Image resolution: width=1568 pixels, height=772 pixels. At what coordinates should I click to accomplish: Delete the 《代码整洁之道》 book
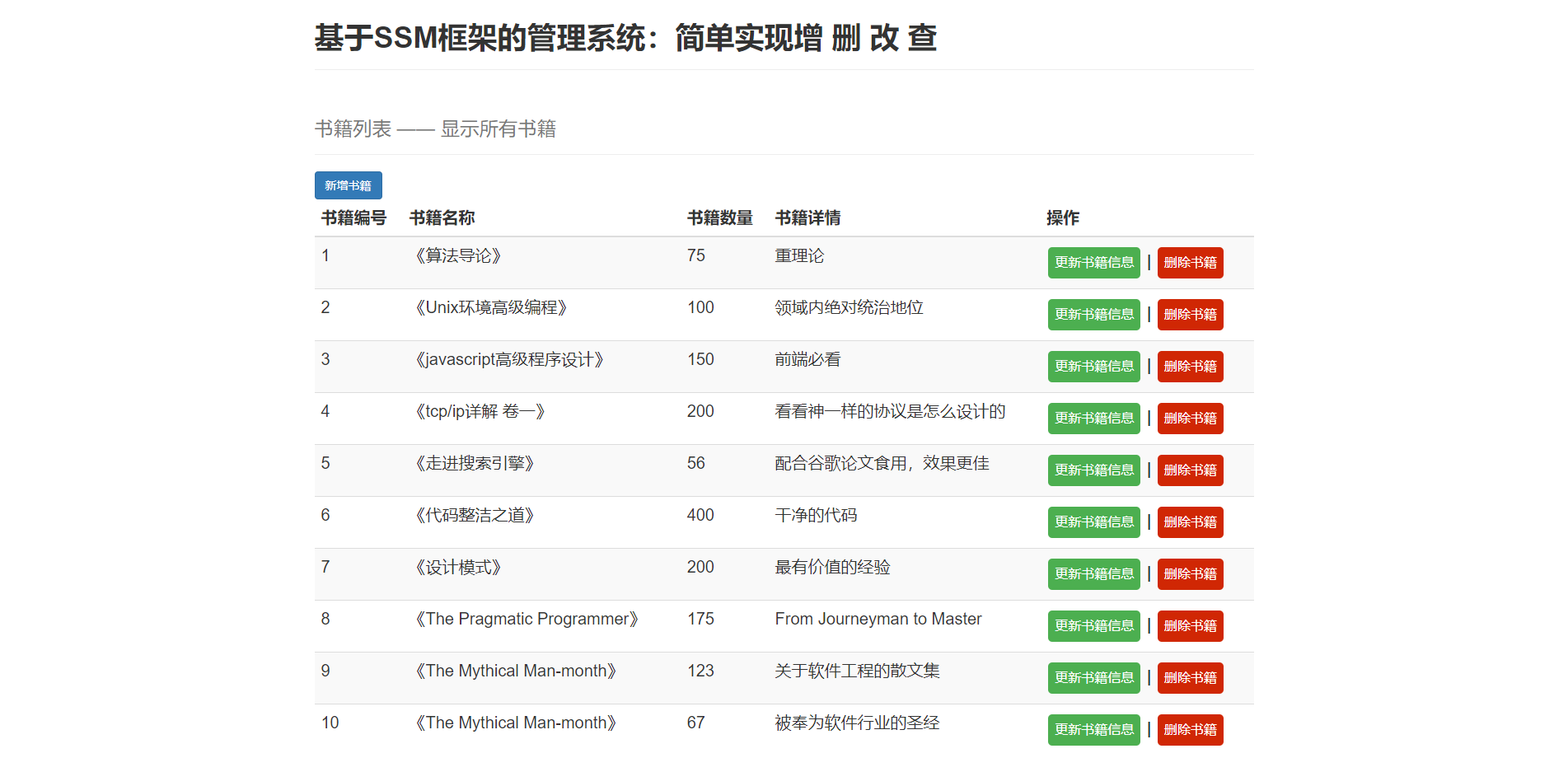1189,522
